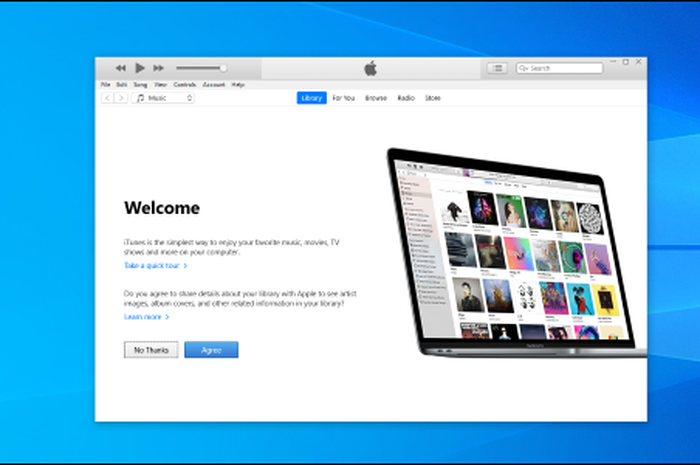Switch to the Radio tab
Screen dimensions: 700x465
point(406,98)
